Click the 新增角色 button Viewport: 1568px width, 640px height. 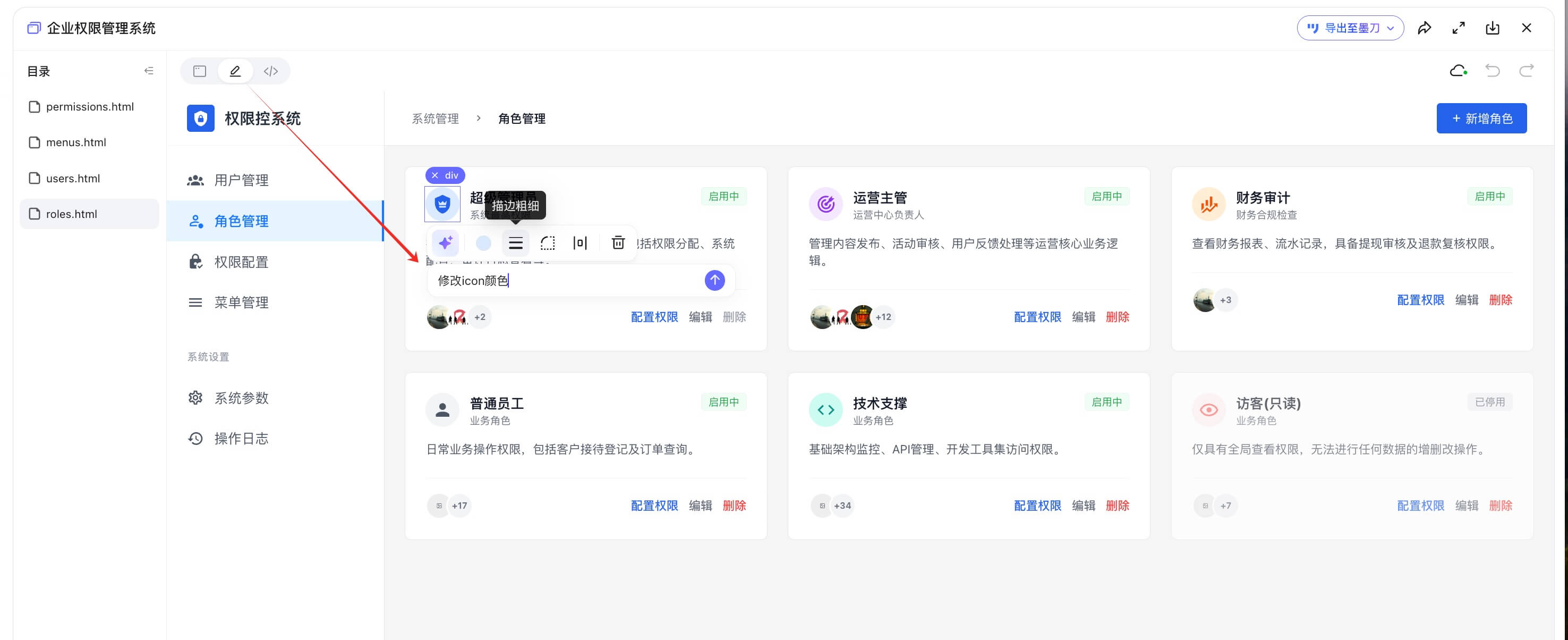click(1481, 118)
